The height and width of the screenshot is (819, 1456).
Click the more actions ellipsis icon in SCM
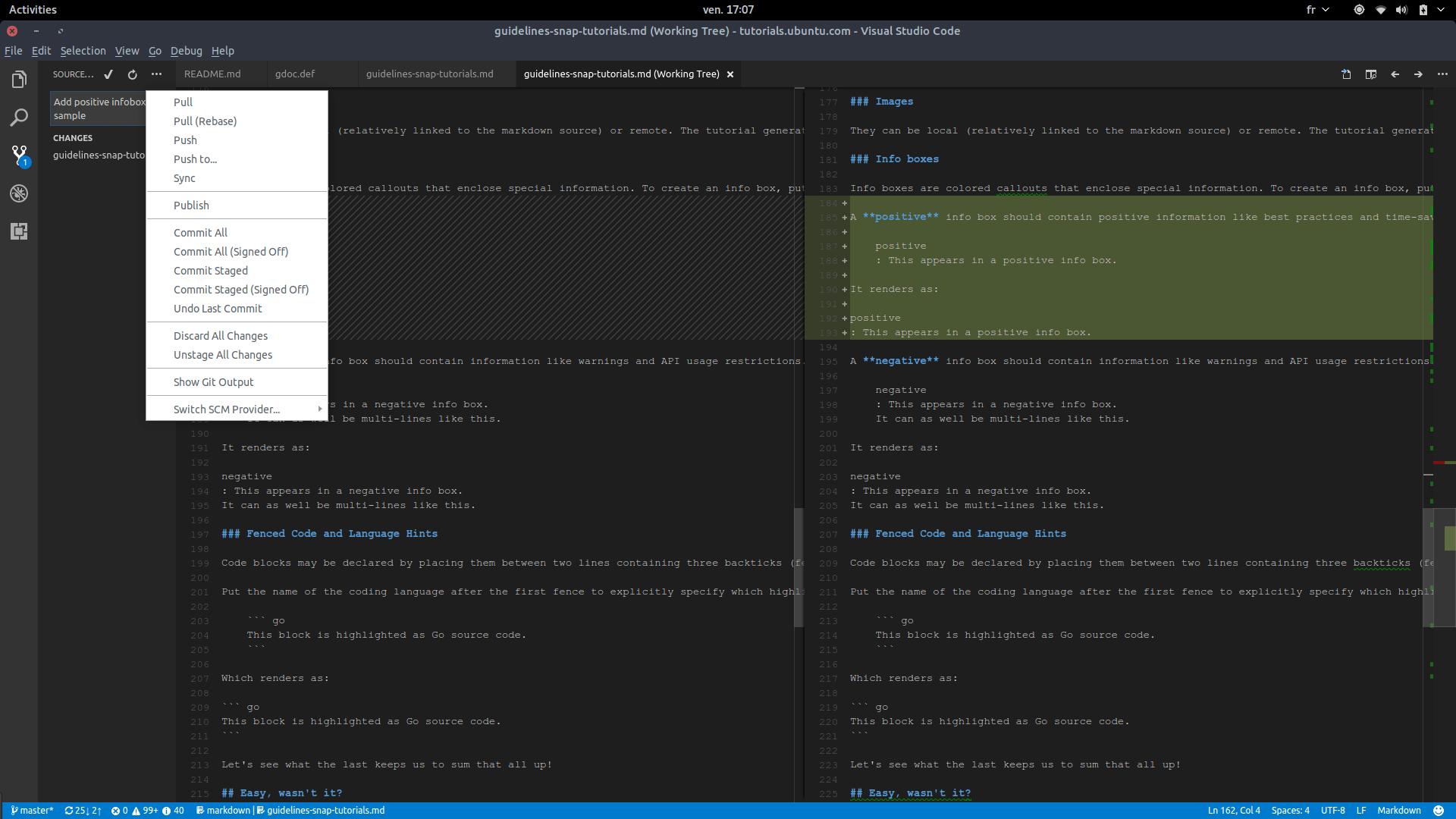point(156,73)
